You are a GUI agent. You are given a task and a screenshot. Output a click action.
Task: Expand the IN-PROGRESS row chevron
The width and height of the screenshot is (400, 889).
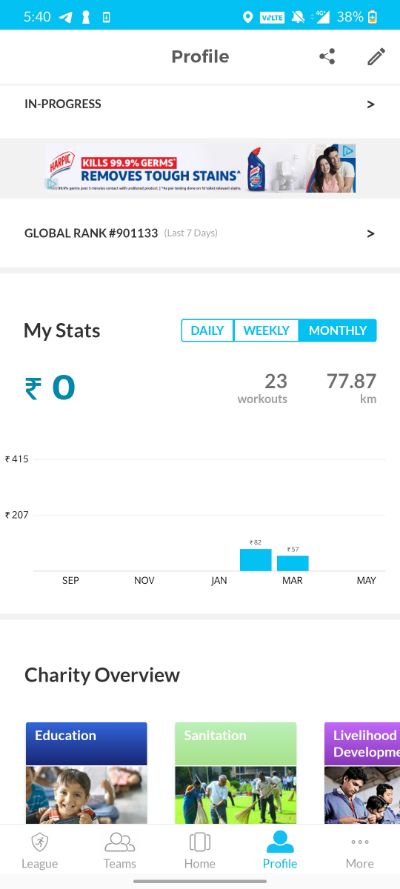click(371, 104)
